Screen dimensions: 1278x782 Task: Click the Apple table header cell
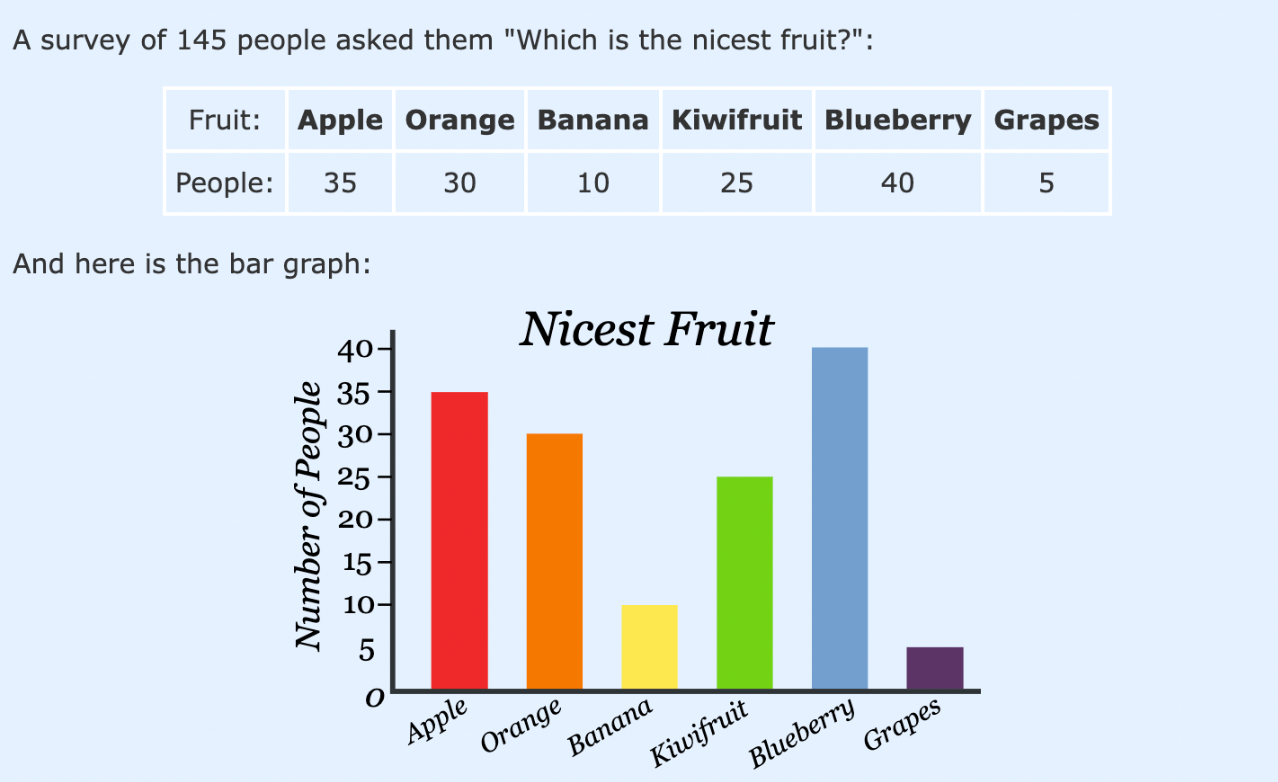[x=340, y=120]
